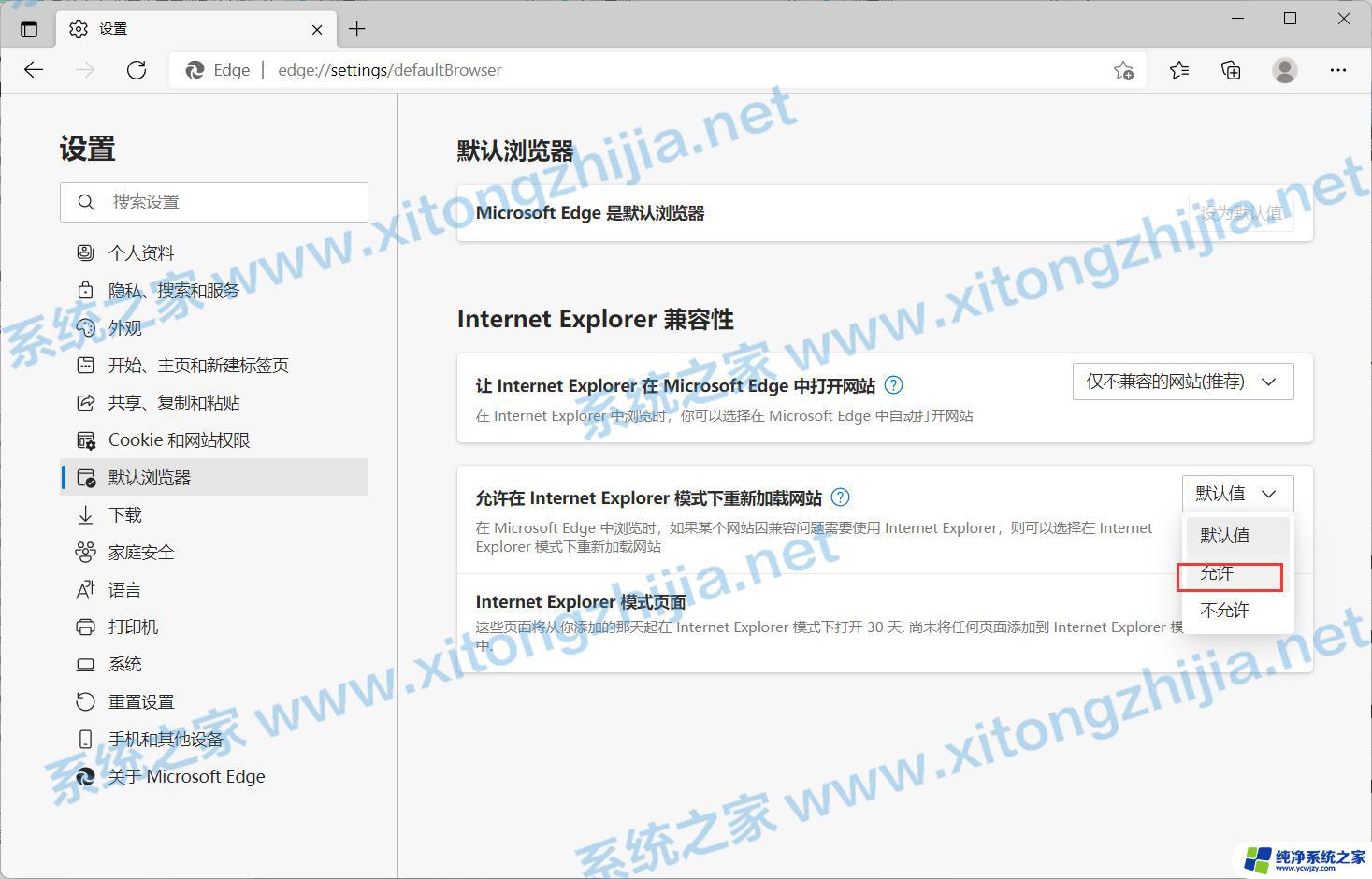Click help icon beside 让 Internet Explorer 在 Microsoft Edge 中打开网站
1372x879 pixels.
tap(894, 385)
